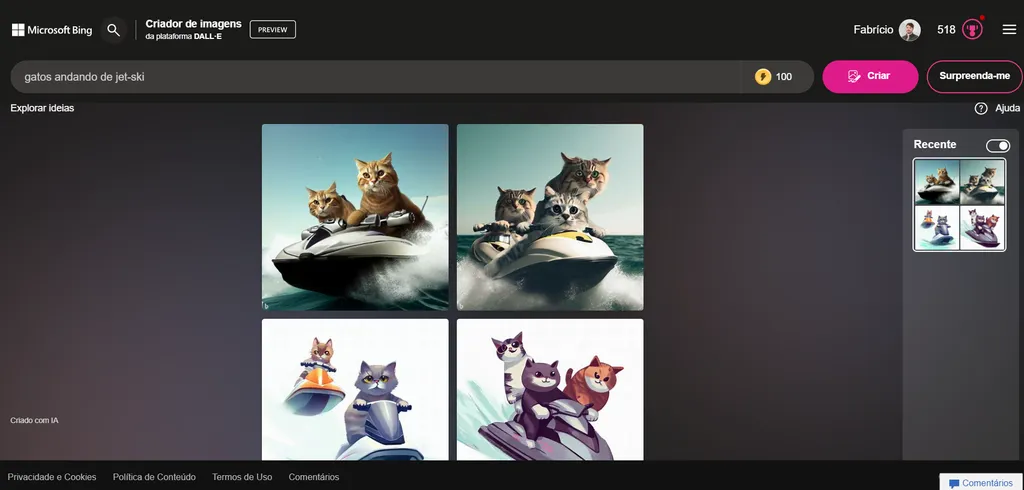Click the PREVIEW badge

click(x=272, y=30)
